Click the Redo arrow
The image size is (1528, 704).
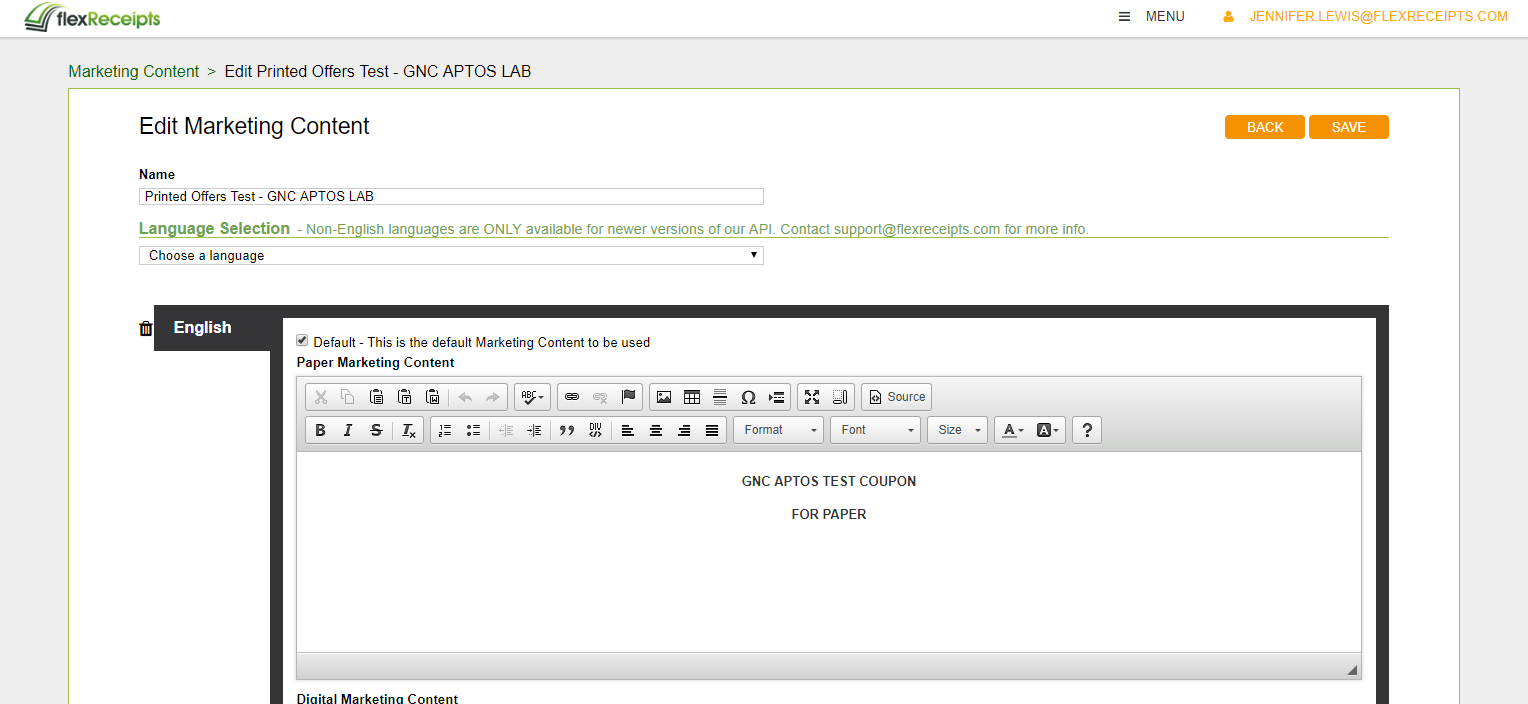coord(493,397)
